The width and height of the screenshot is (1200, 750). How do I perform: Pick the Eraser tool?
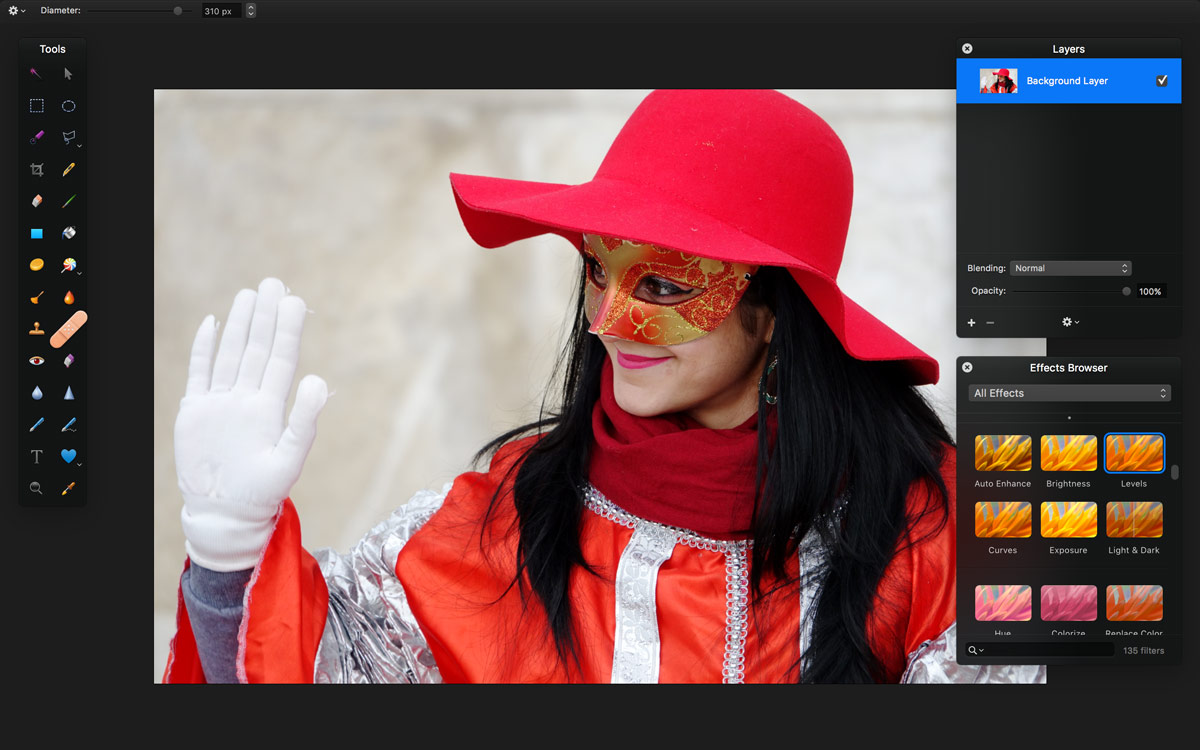[x=37, y=201]
